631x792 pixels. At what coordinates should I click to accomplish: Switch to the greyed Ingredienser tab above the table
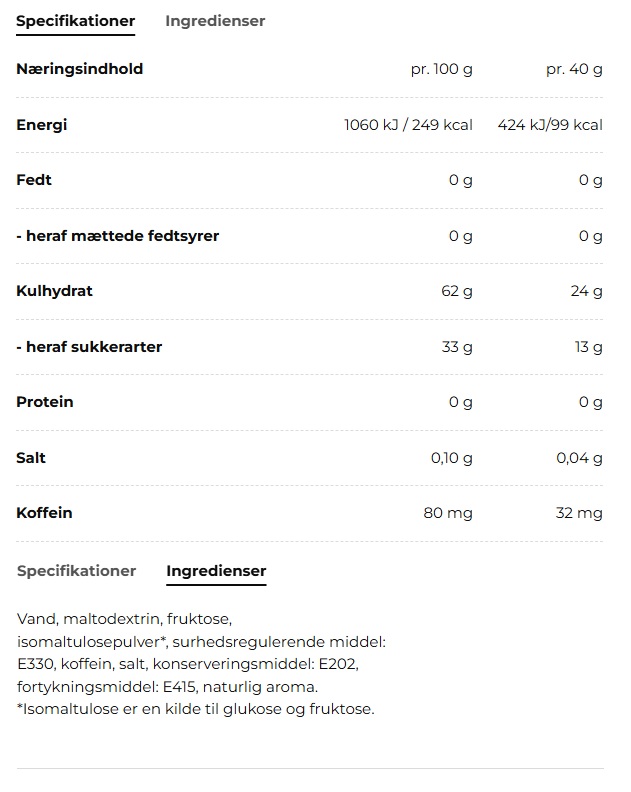tap(215, 21)
